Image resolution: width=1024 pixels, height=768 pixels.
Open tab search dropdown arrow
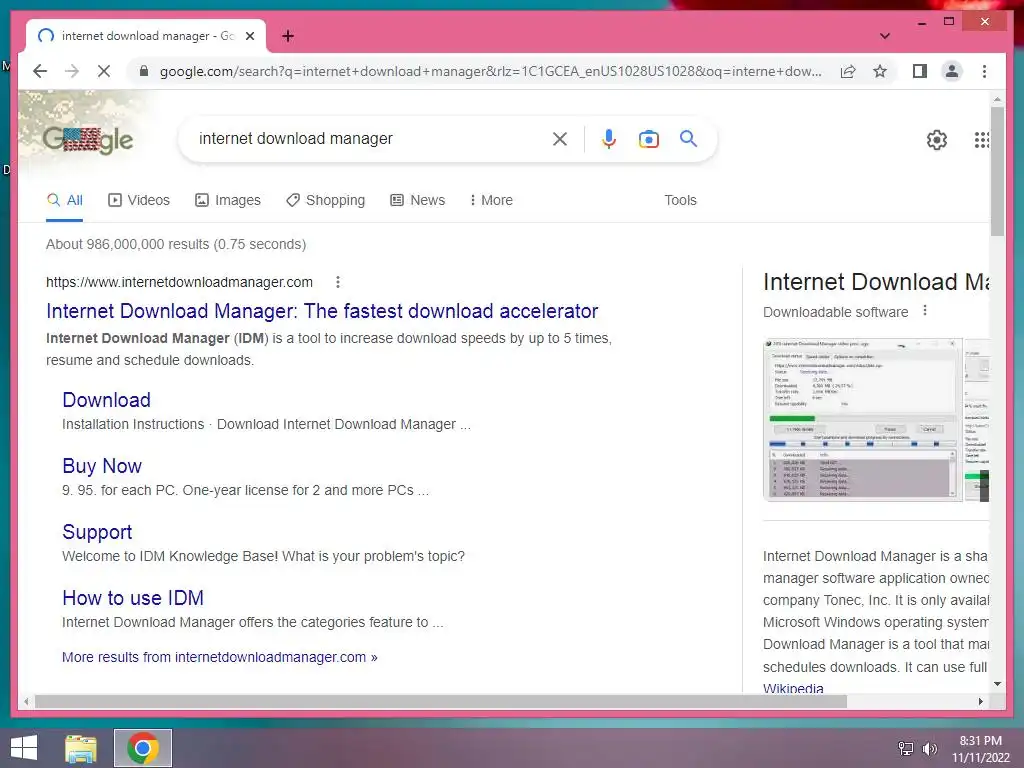pyautogui.click(x=885, y=36)
